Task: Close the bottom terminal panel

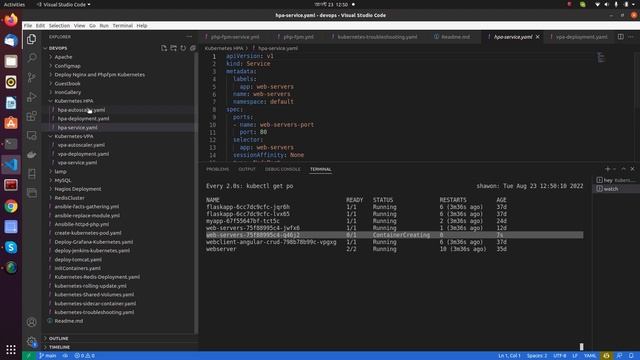Action: pyautogui.click(x=632, y=169)
